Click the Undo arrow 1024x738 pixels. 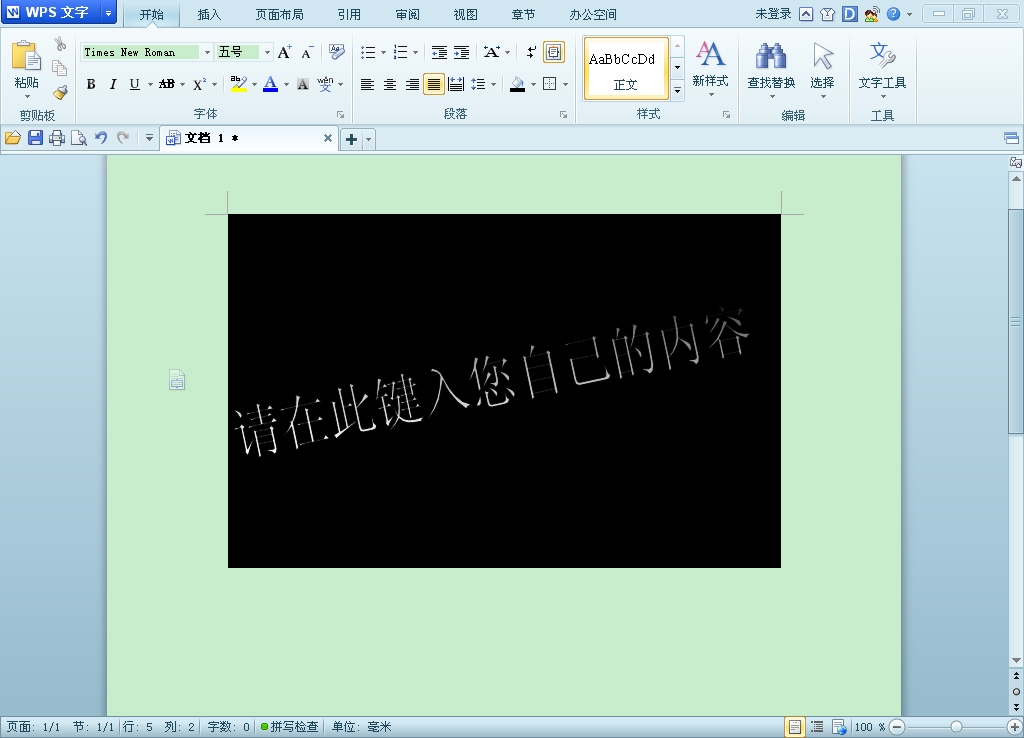[x=101, y=138]
